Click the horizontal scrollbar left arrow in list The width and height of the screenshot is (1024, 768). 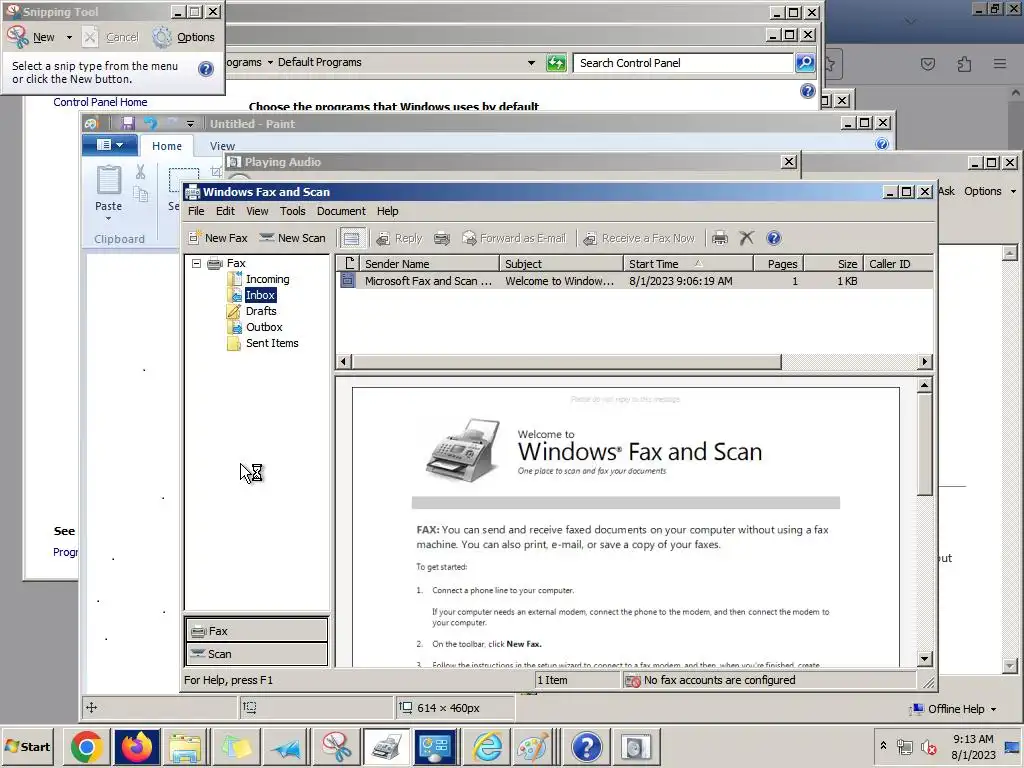[x=344, y=361]
